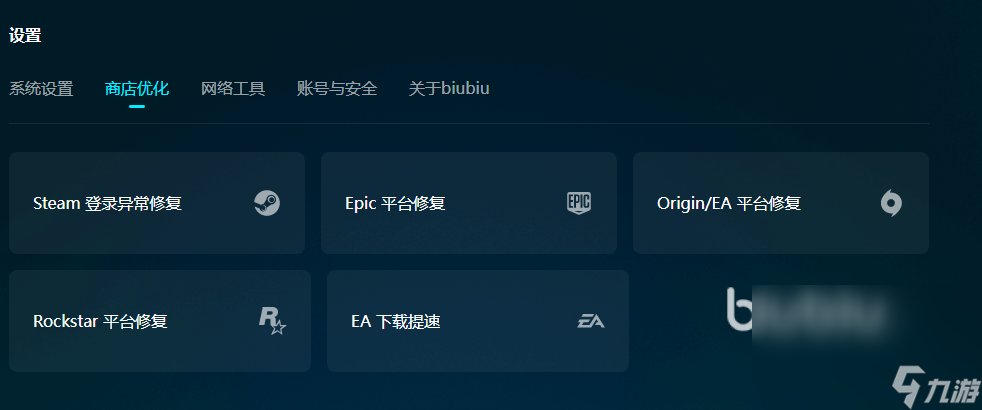This screenshot has width=982, height=410.
Task: Launch Steam 登录异常修复
Action: point(157,203)
